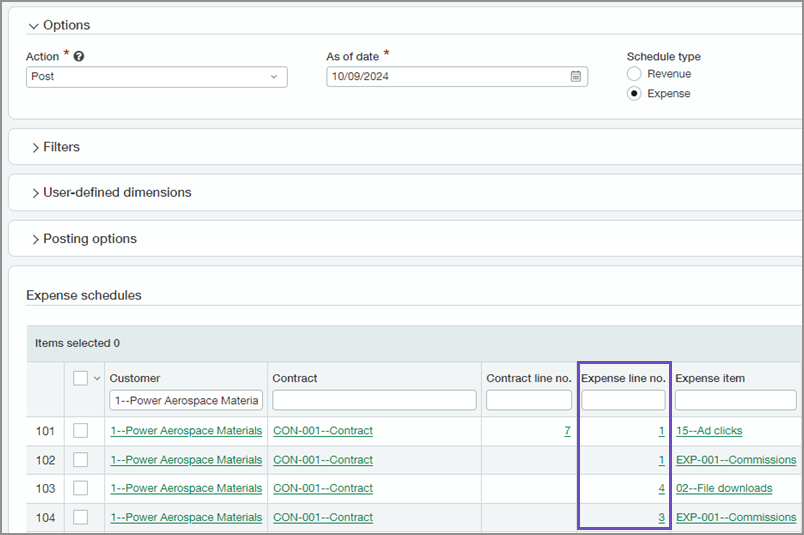804x535 pixels.
Task: Tick the select-all checkbox in table header
Action: click(81, 378)
